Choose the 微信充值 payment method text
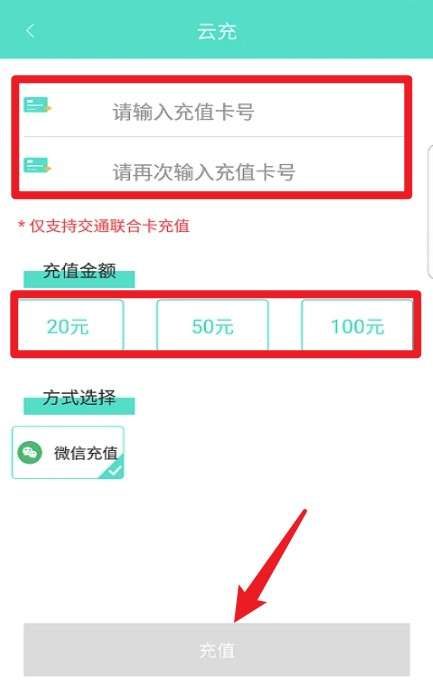This screenshot has height=696, width=433. [x=86, y=453]
